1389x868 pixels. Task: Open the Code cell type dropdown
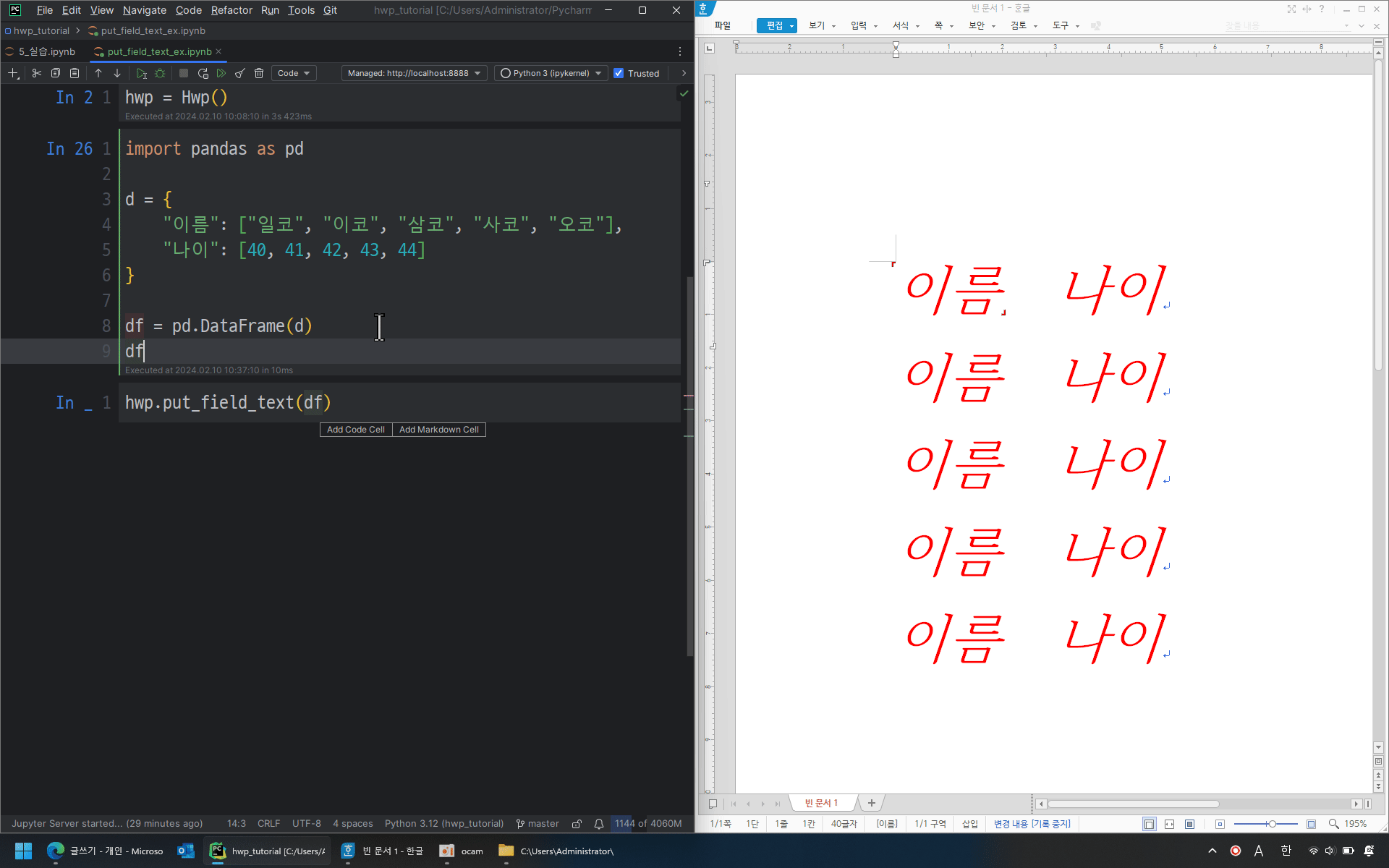tap(294, 73)
